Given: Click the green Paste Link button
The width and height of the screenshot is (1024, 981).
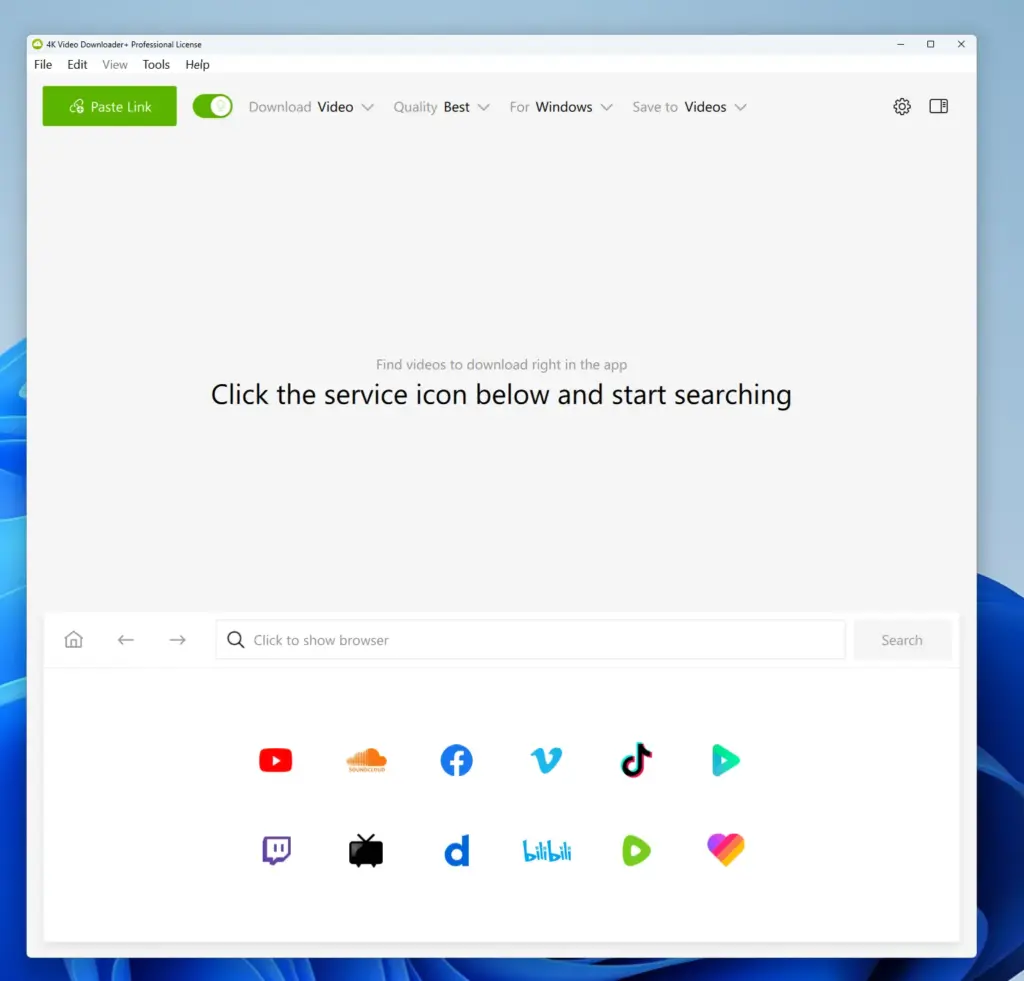Looking at the screenshot, I should click(x=110, y=106).
